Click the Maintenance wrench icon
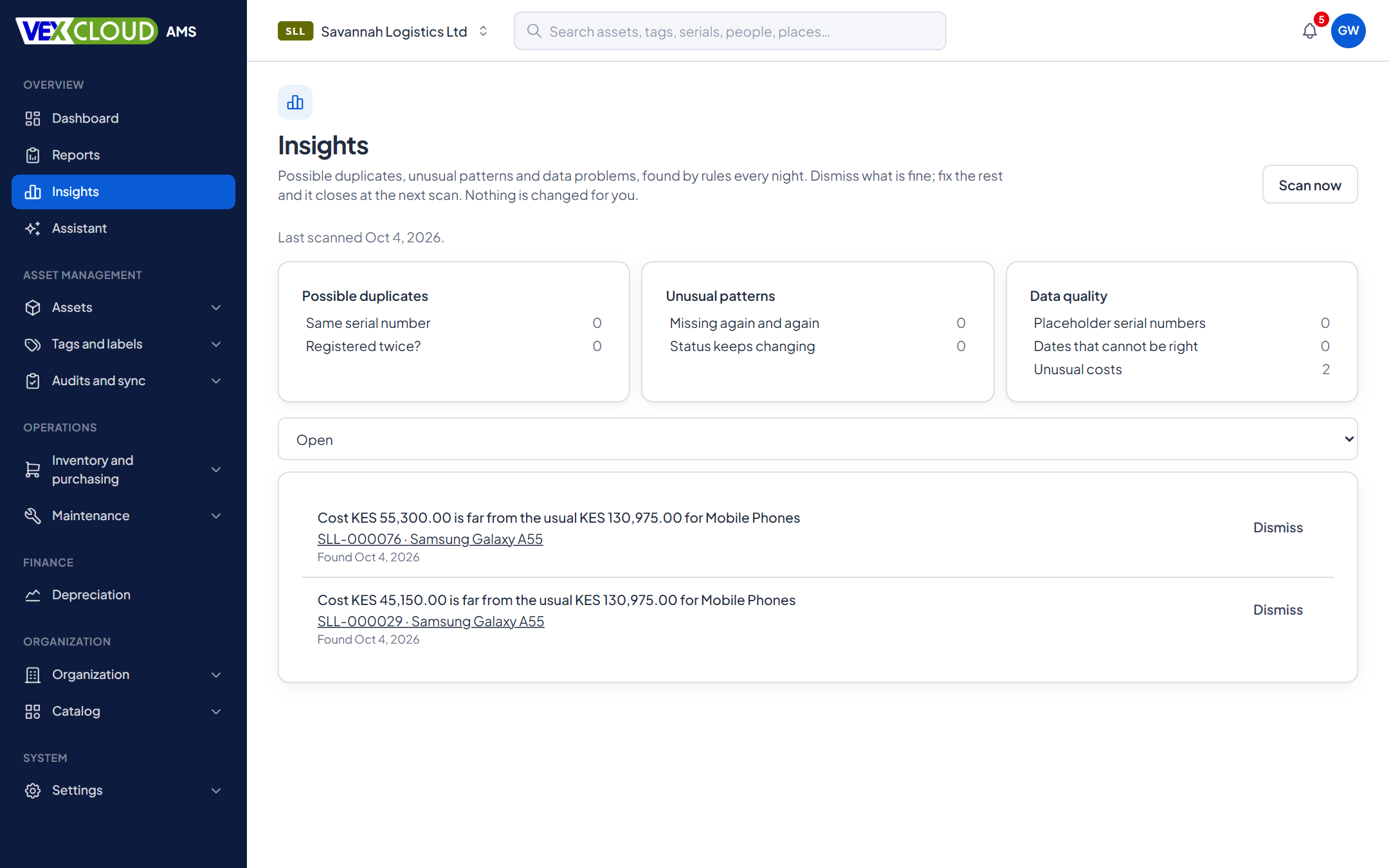Screen dimensions: 1389x868 33,516
